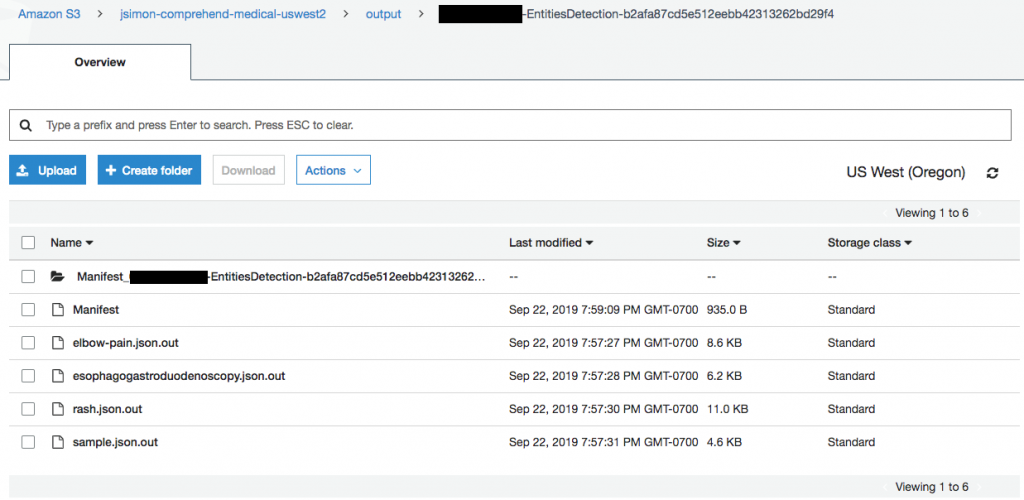Sort by the Storage class column header

(869, 243)
